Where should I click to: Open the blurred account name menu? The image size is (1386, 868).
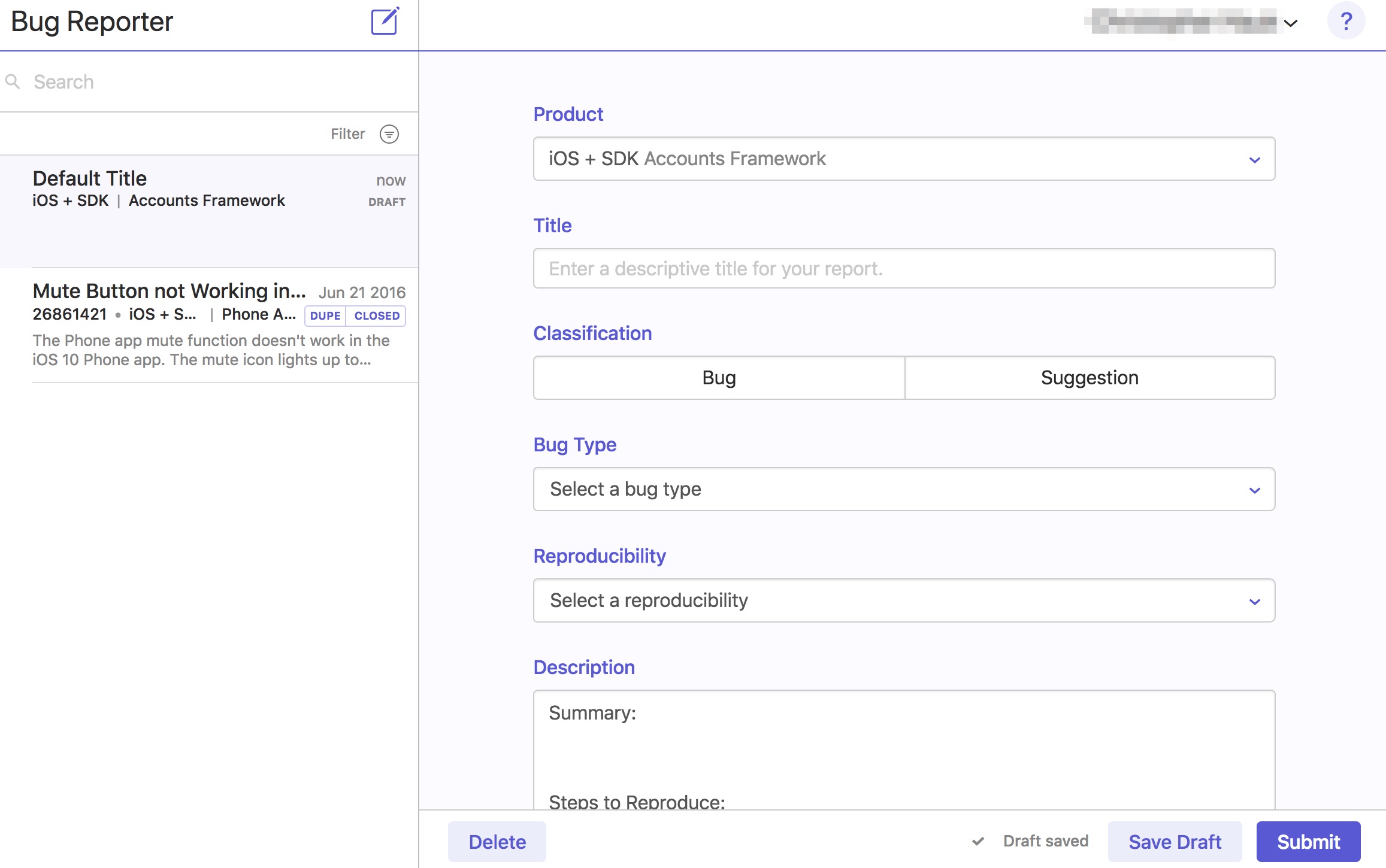(x=1192, y=22)
